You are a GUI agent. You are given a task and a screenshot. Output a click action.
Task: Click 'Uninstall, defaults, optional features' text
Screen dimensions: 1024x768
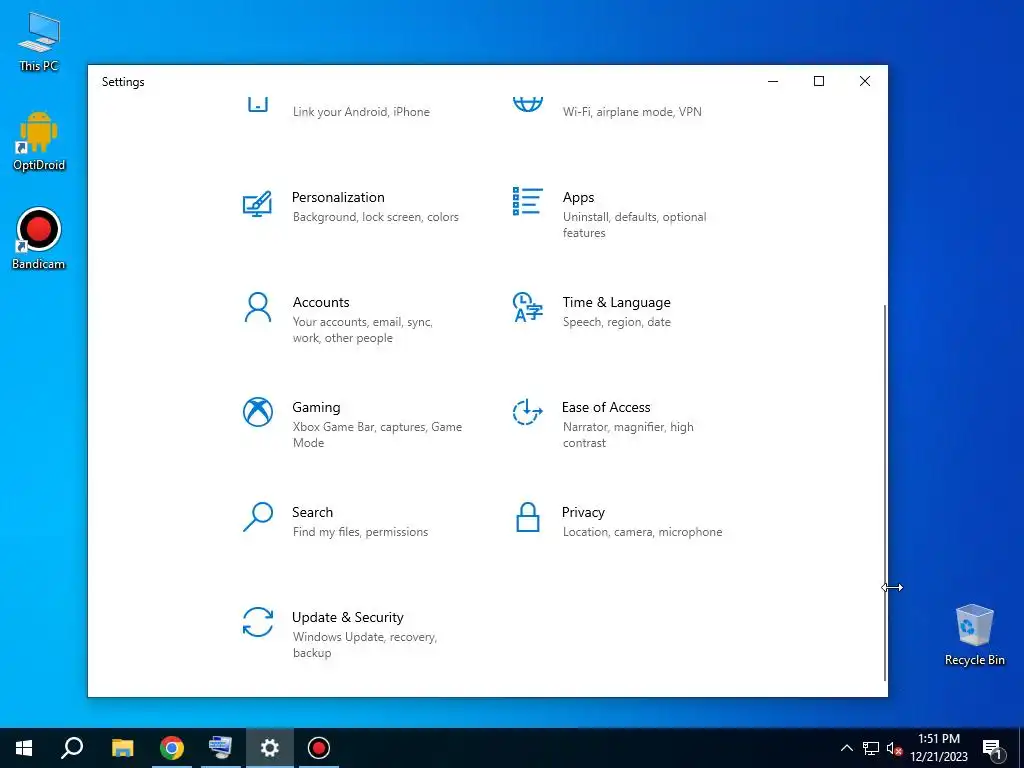point(634,225)
